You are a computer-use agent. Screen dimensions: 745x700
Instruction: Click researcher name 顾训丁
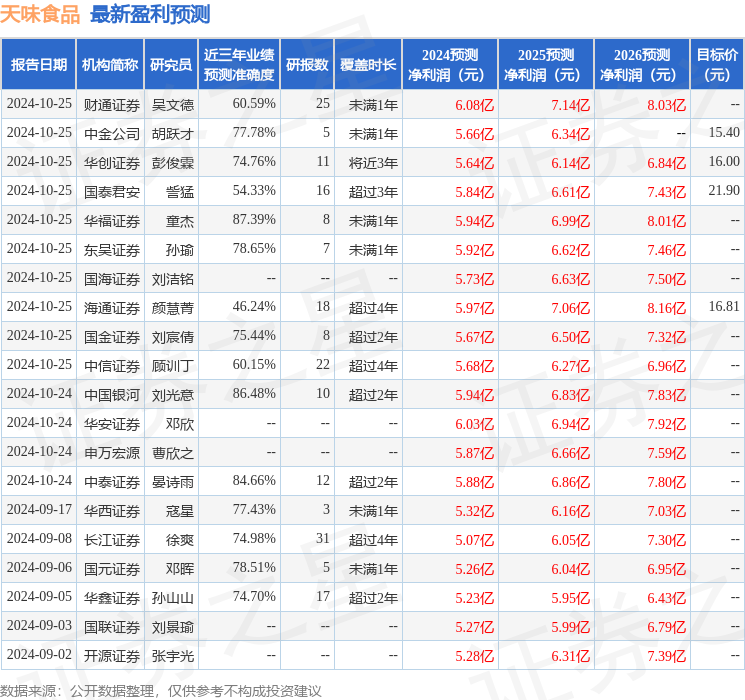172,365
